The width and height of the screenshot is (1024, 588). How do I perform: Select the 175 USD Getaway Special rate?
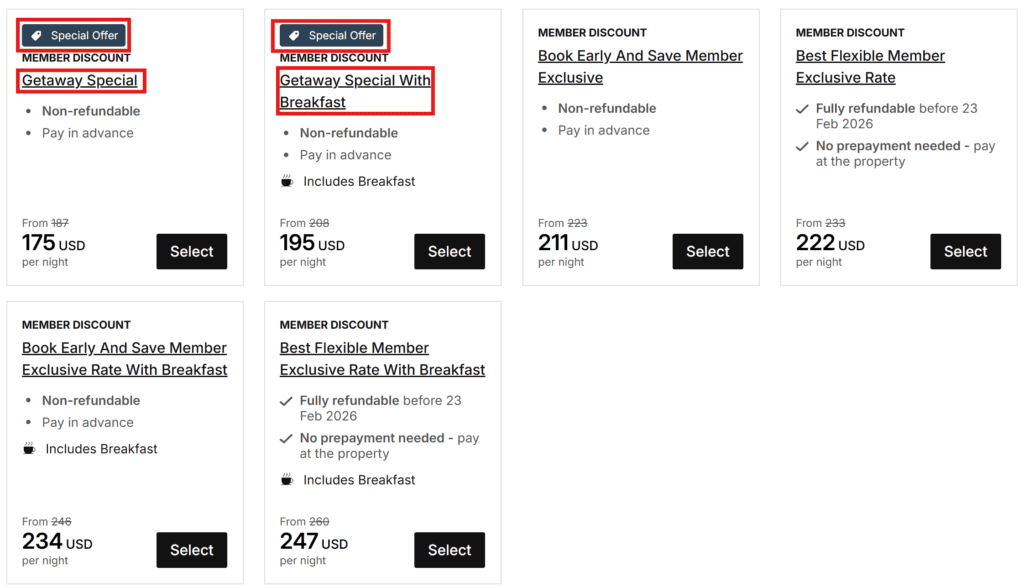[192, 252]
